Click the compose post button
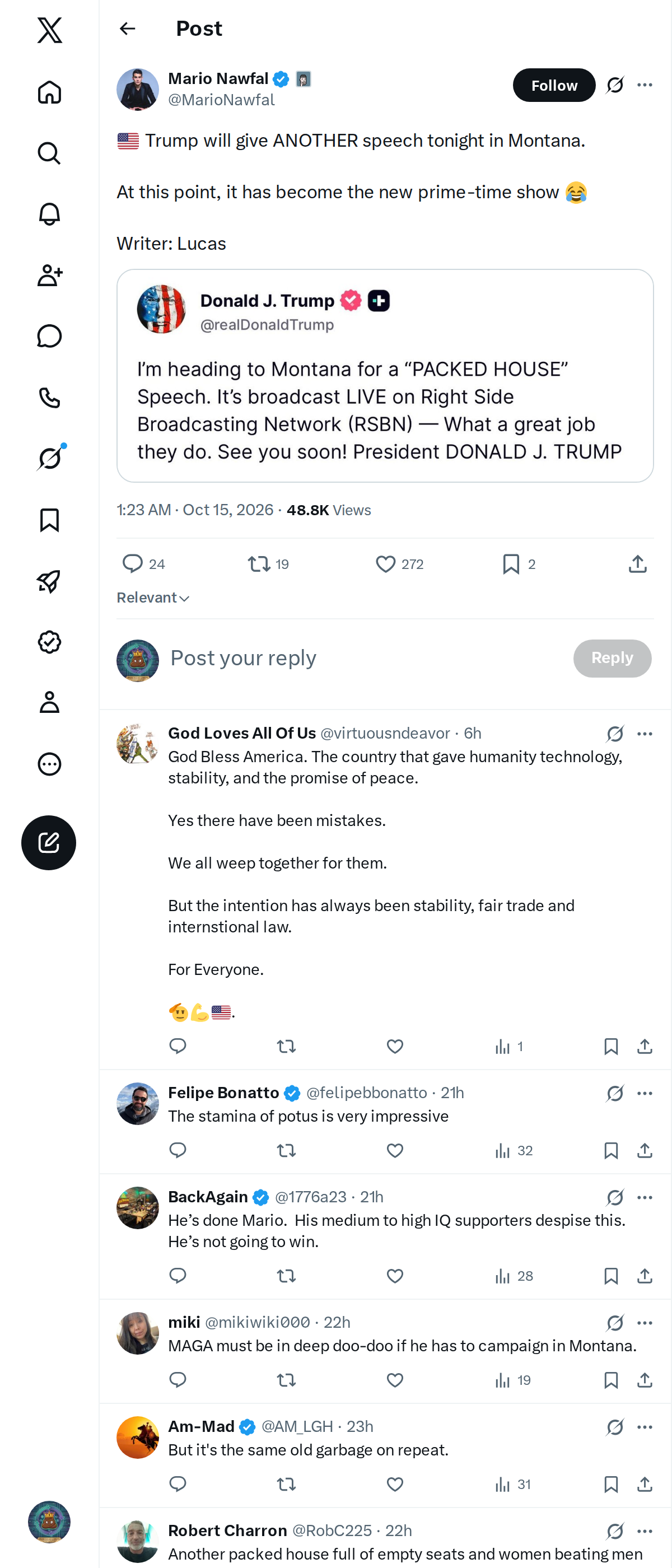672x1568 pixels. click(49, 842)
